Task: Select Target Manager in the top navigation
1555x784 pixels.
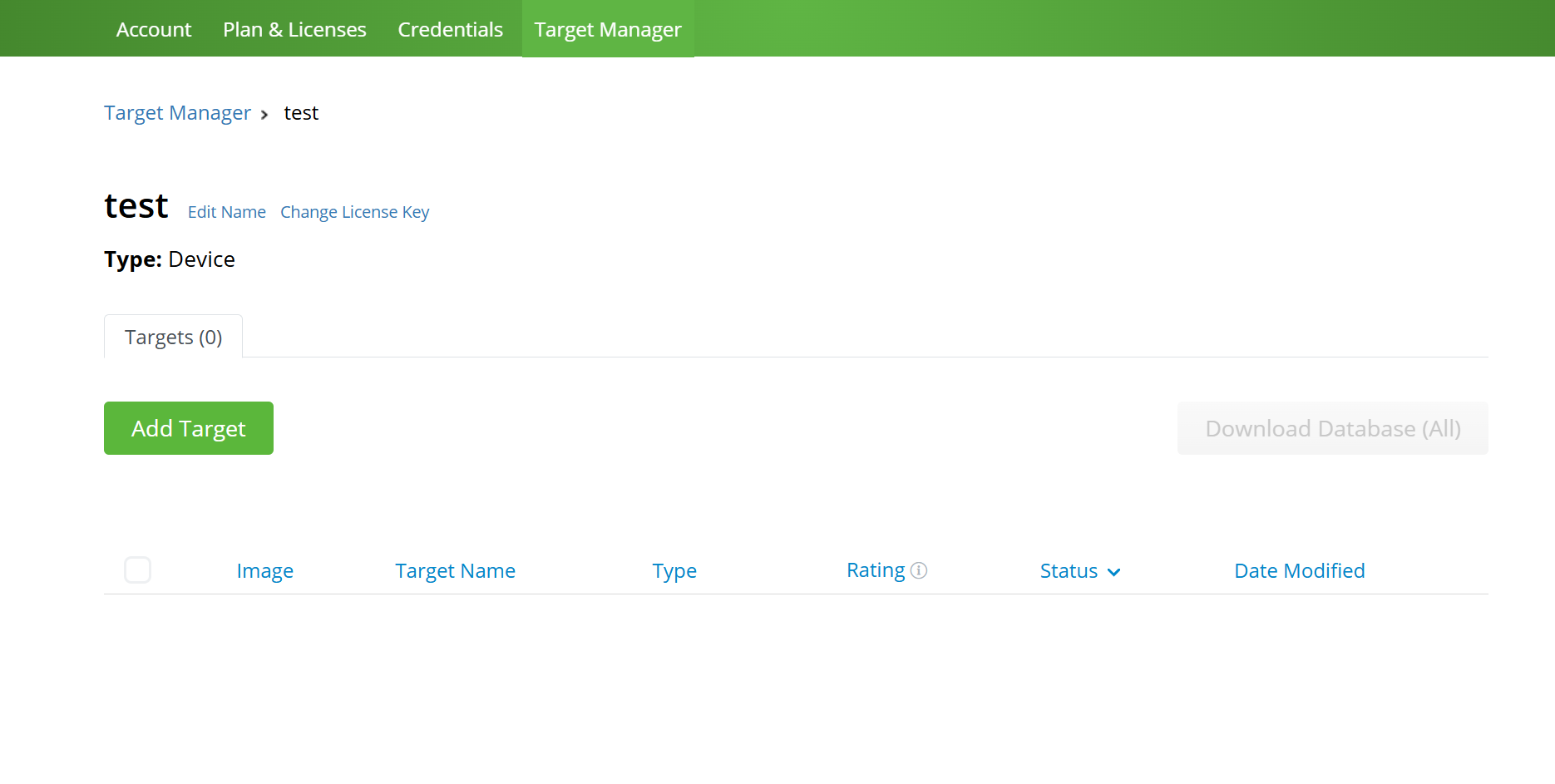Action: 608,29
